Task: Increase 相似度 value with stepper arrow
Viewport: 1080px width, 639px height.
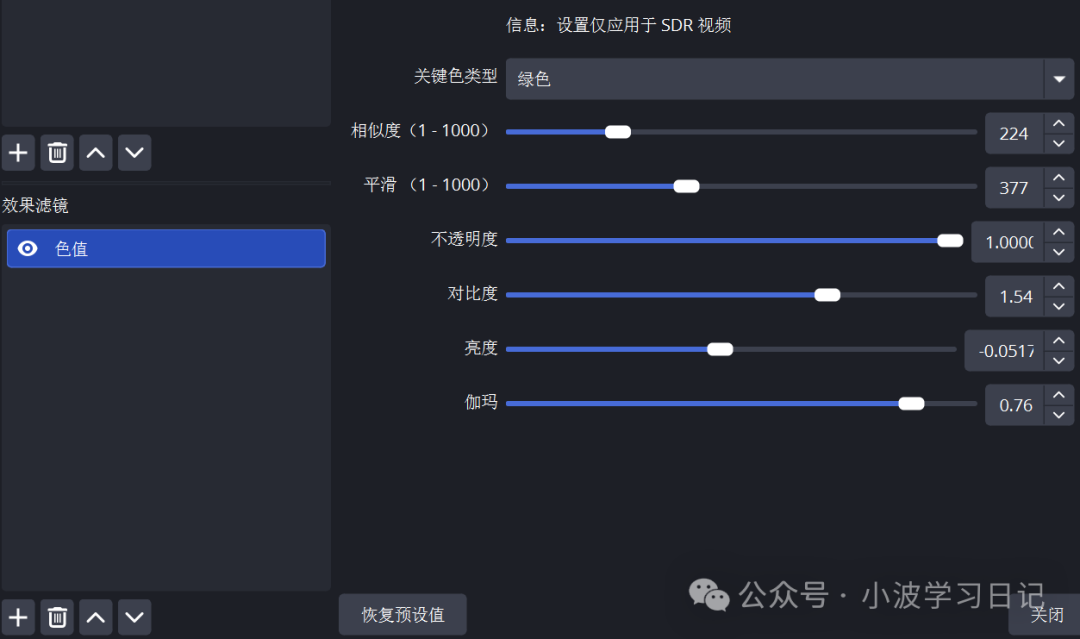Action: [x=1058, y=124]
